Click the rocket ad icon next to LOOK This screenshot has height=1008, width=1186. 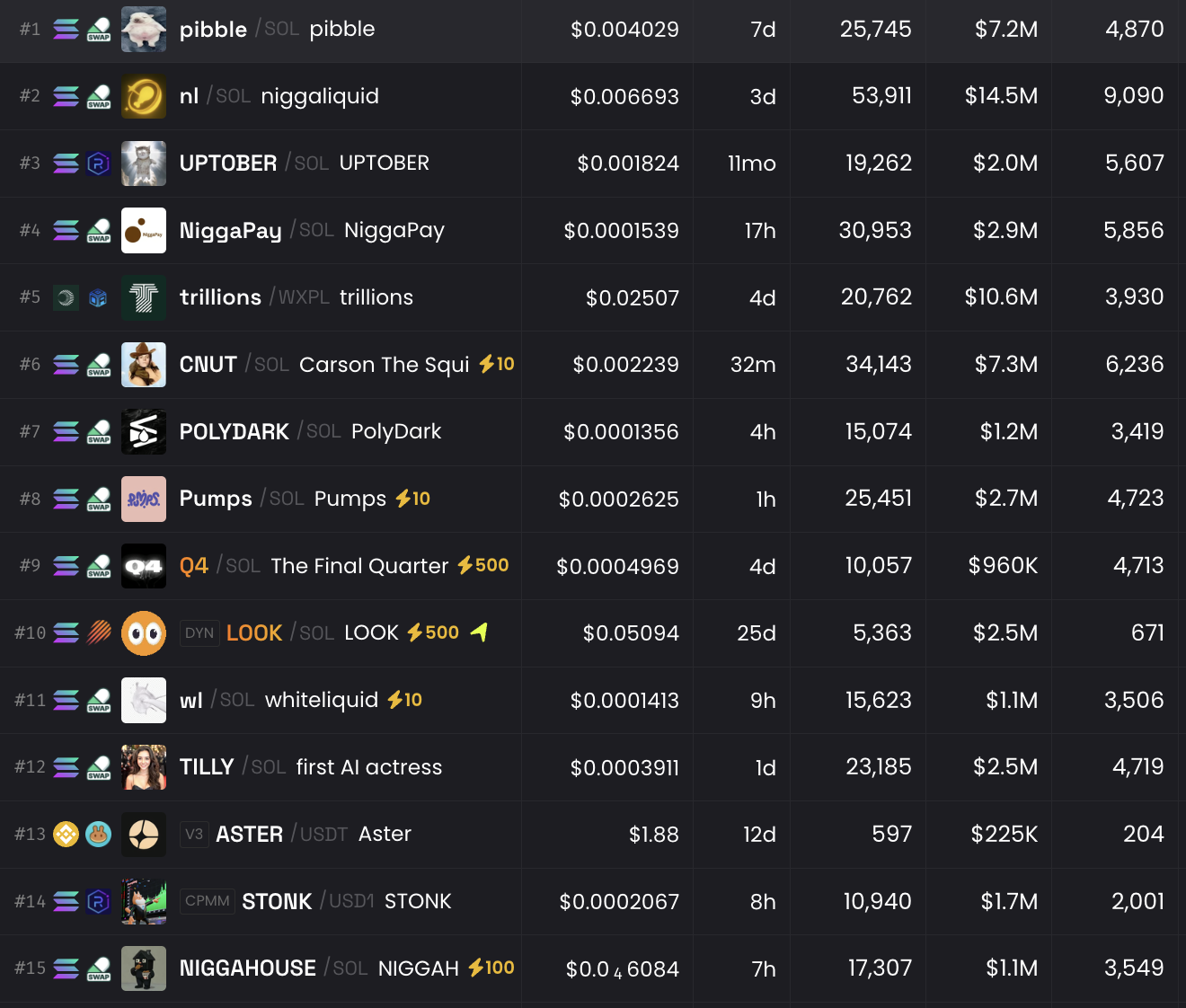coord(480,632)
